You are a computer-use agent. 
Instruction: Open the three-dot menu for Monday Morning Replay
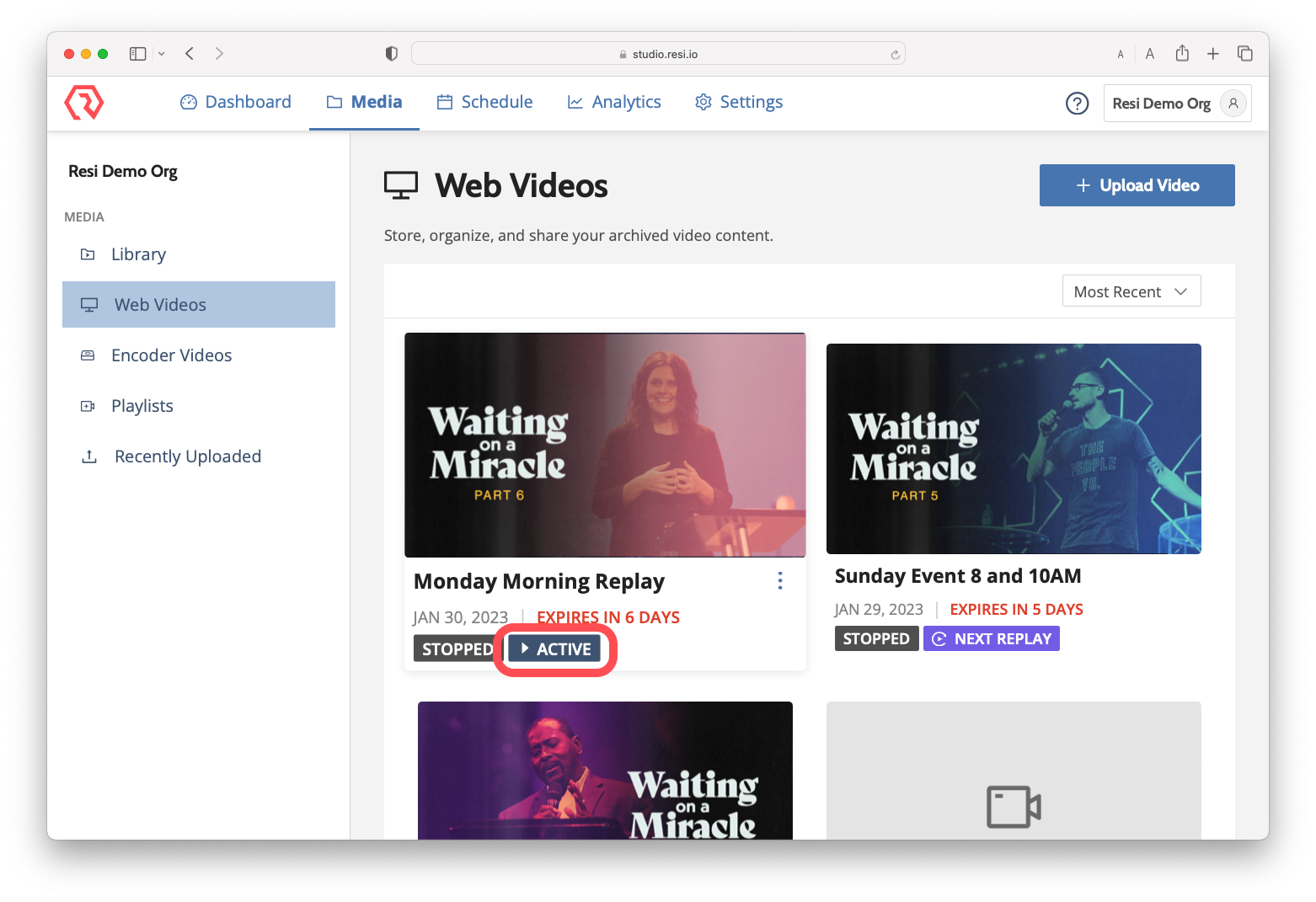[x=779, y=580]
